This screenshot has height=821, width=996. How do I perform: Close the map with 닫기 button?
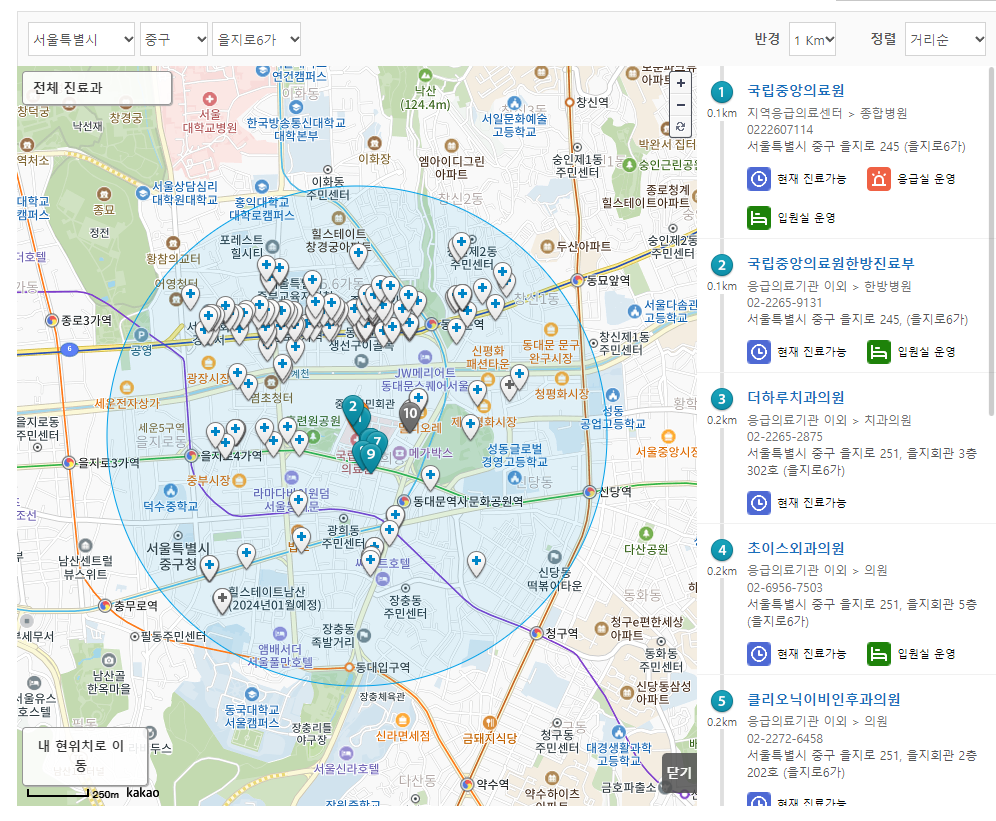[678, 772]
